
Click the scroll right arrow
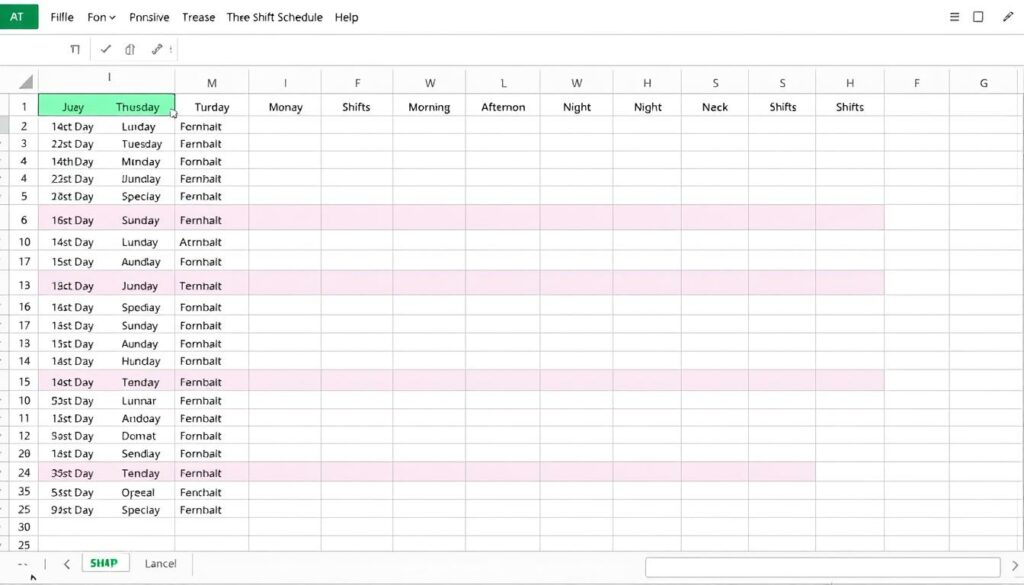[x=1015, y=566]
